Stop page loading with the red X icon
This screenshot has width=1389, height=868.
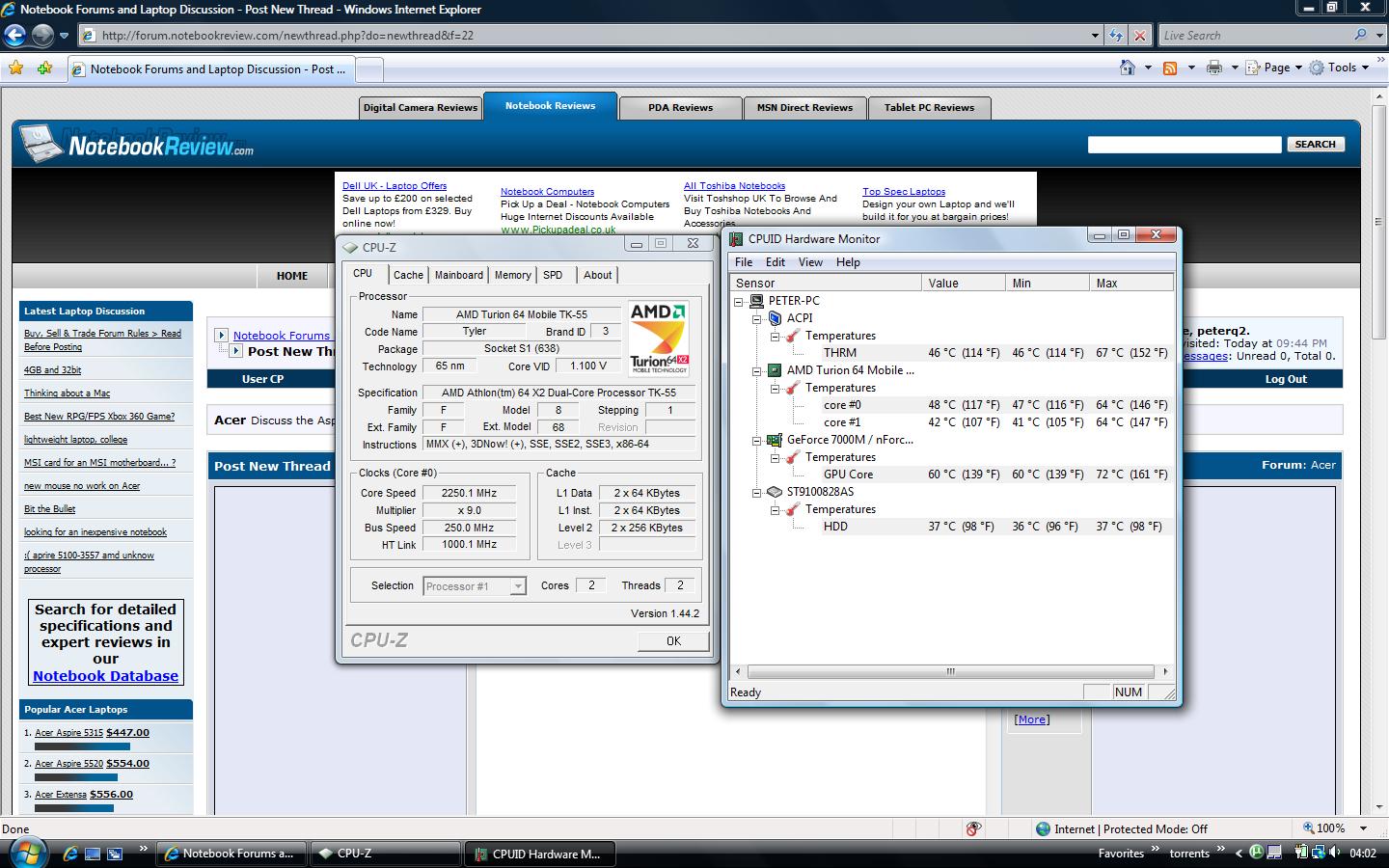[1140, 36]
